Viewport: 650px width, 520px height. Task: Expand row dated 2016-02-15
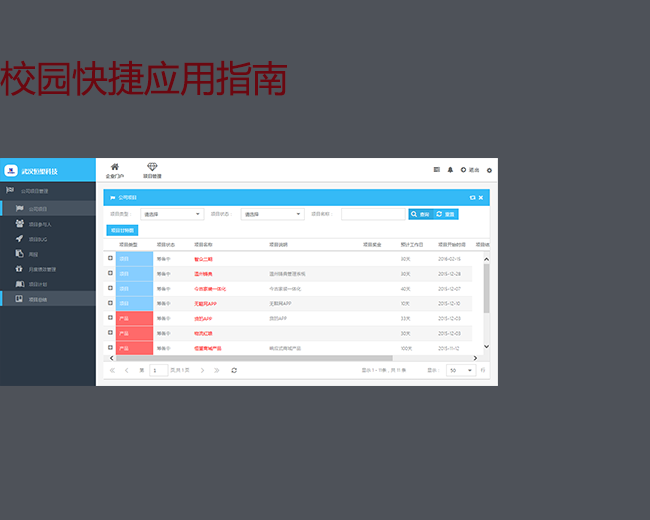pyautogui.click(x=110, y=258)
